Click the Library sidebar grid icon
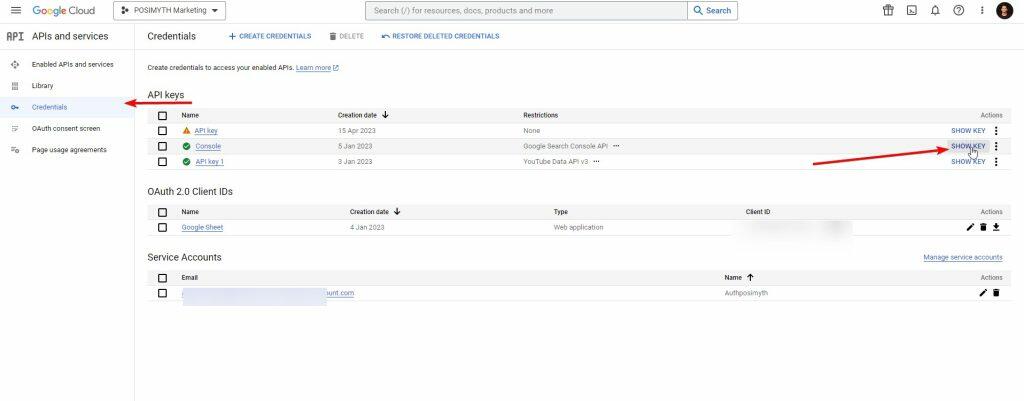The width and height of the screenshot is (1024, 401). [x=15, y=86]
